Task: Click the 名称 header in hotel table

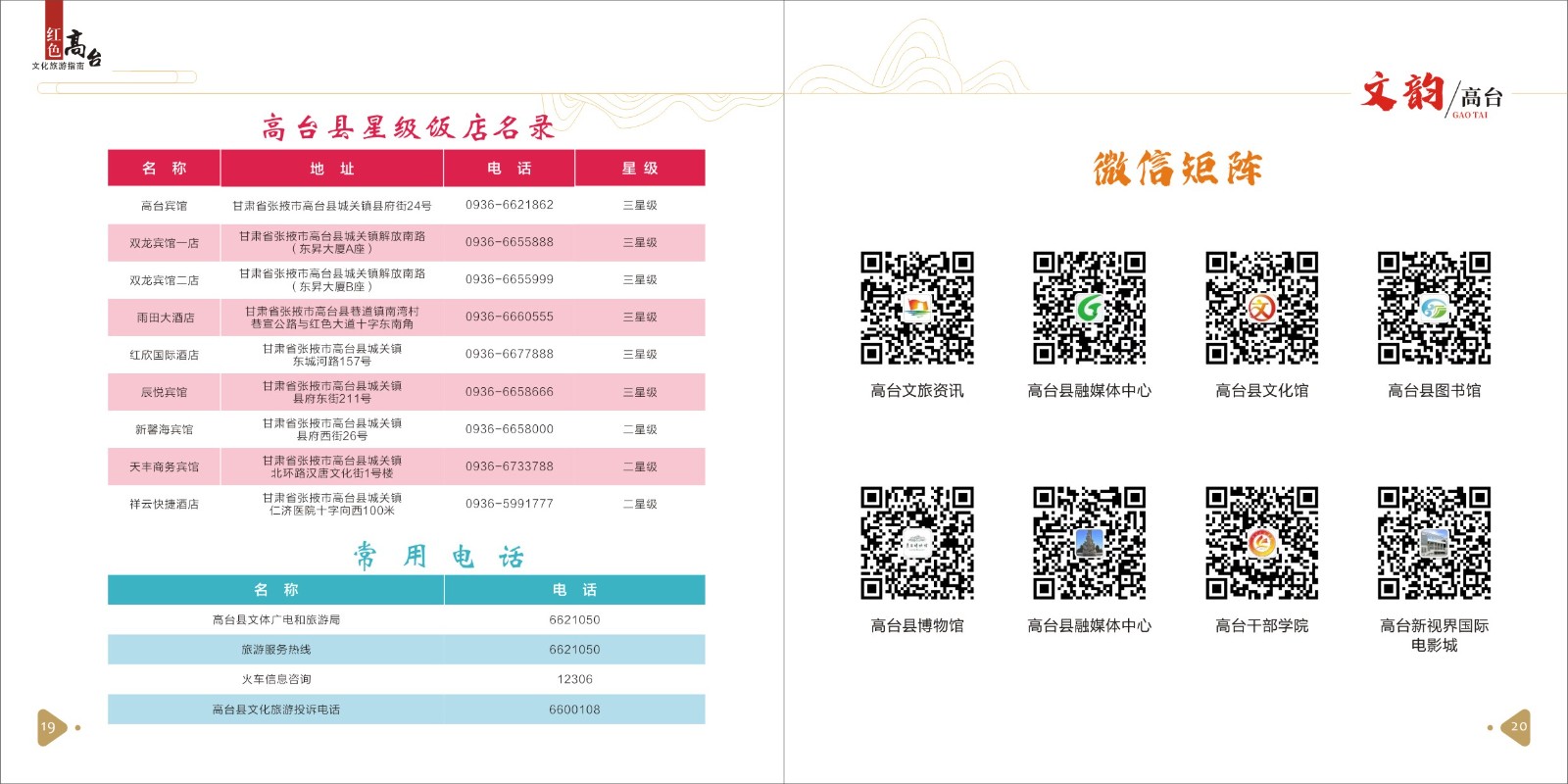Action: [164, 169]
